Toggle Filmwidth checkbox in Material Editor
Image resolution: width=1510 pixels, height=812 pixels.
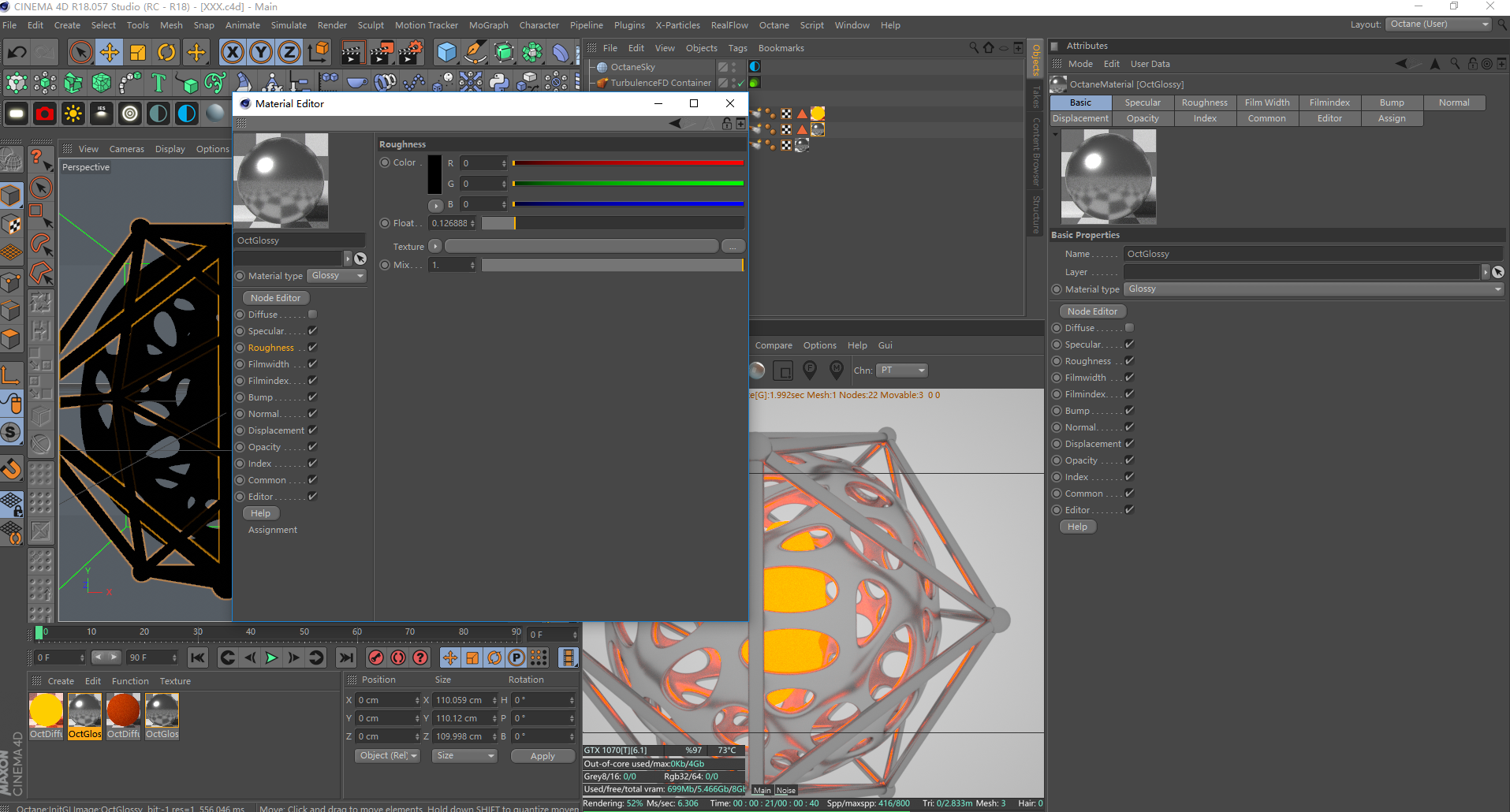[312, 364]
